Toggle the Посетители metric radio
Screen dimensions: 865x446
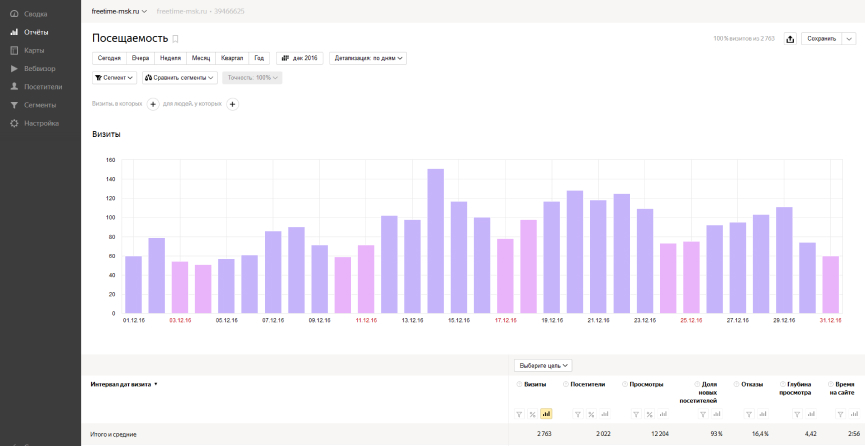click(566, 384)
